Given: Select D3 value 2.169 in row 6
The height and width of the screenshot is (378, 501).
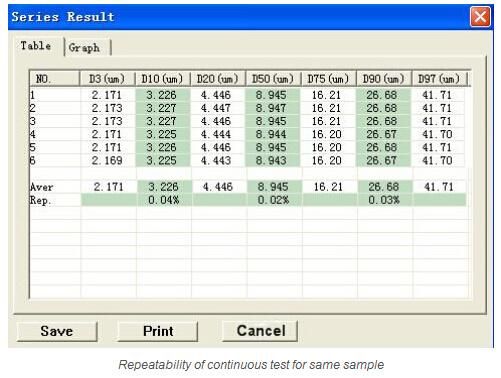Looking at the screenshot, I should coord(107,160).
